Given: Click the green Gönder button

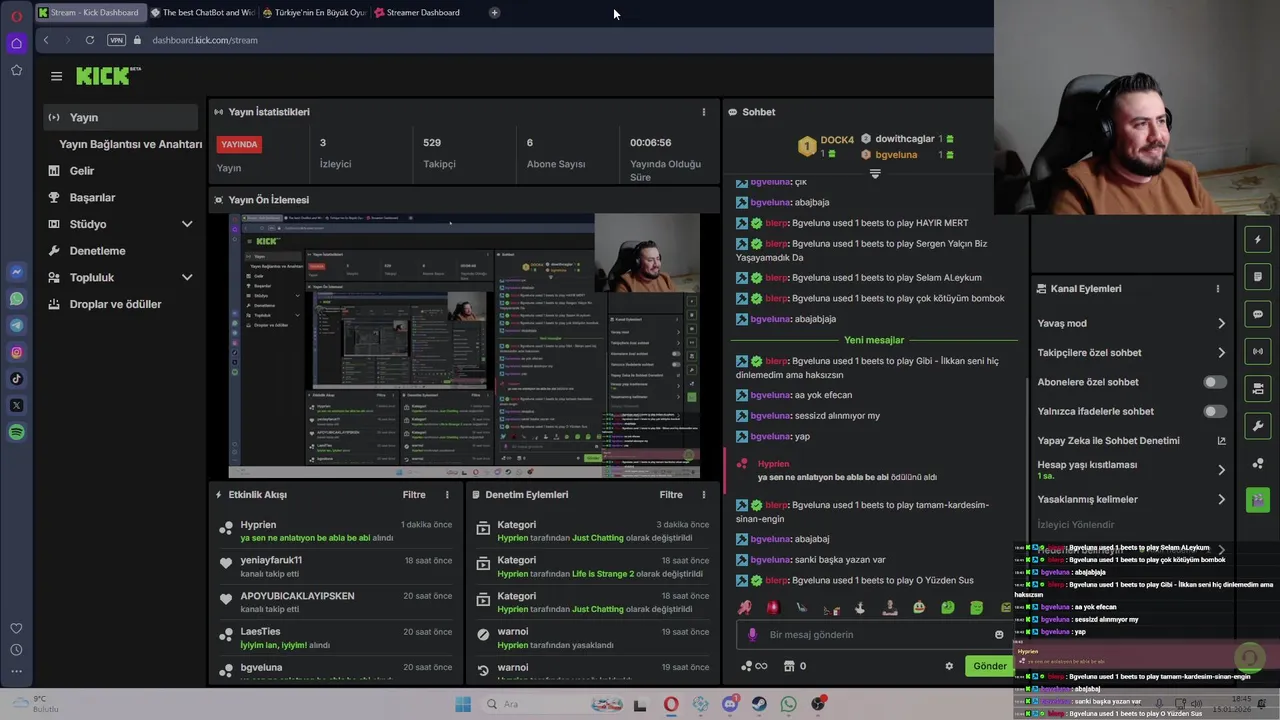Looking at the screenshot, I should click(x=990, y=666).
